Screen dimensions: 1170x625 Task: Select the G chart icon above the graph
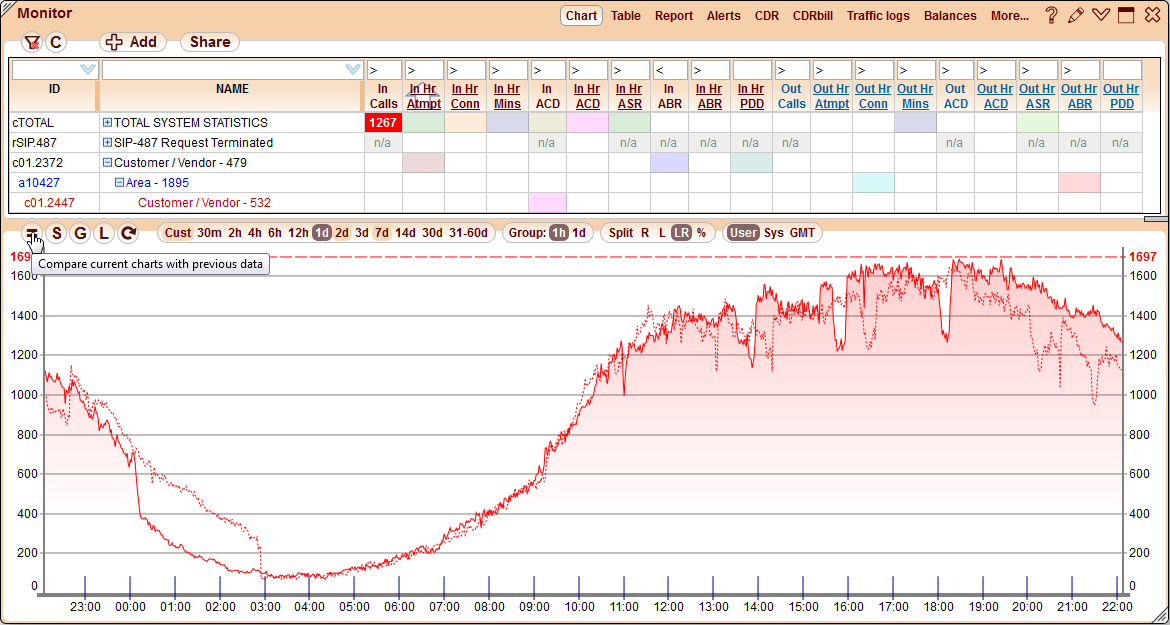(x=80, y=233)
